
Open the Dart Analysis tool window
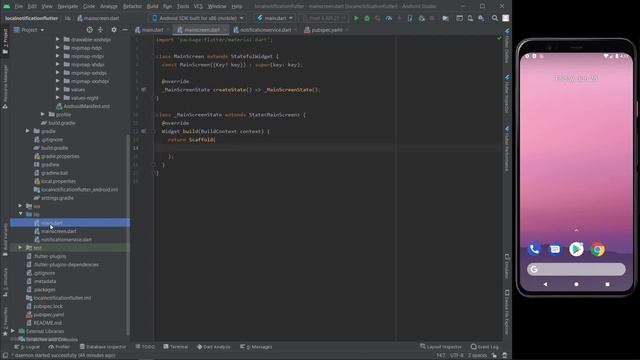[x=213, y=347]
